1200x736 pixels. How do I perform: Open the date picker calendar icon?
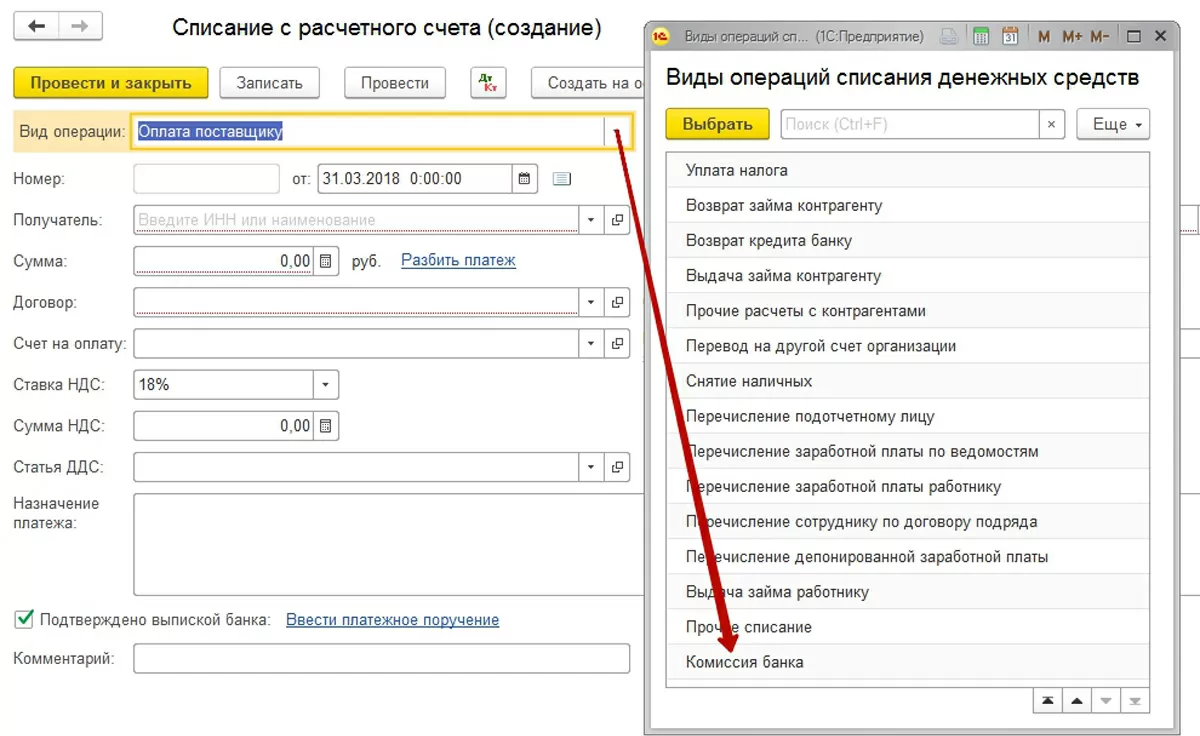(x=525, y=179)
